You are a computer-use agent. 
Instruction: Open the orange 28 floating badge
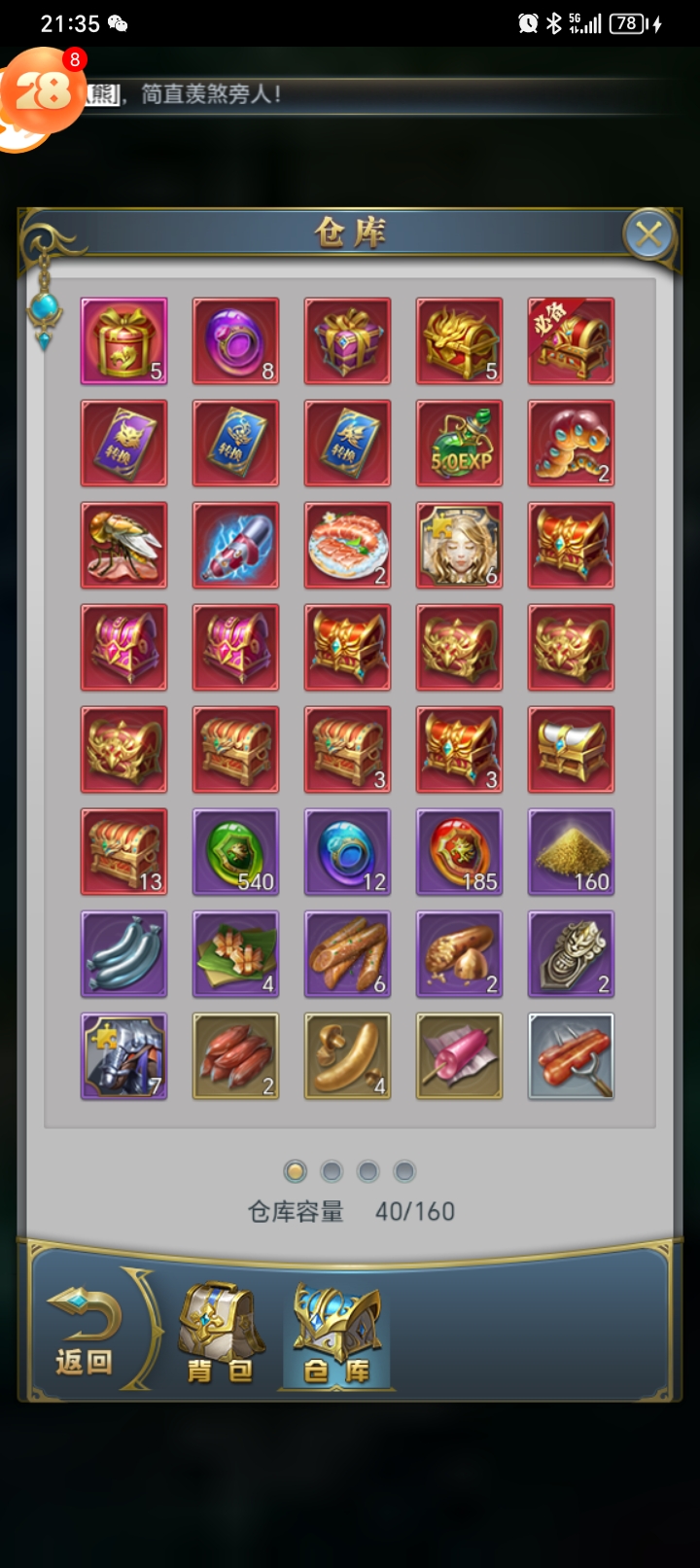click(x=41, y=94)
